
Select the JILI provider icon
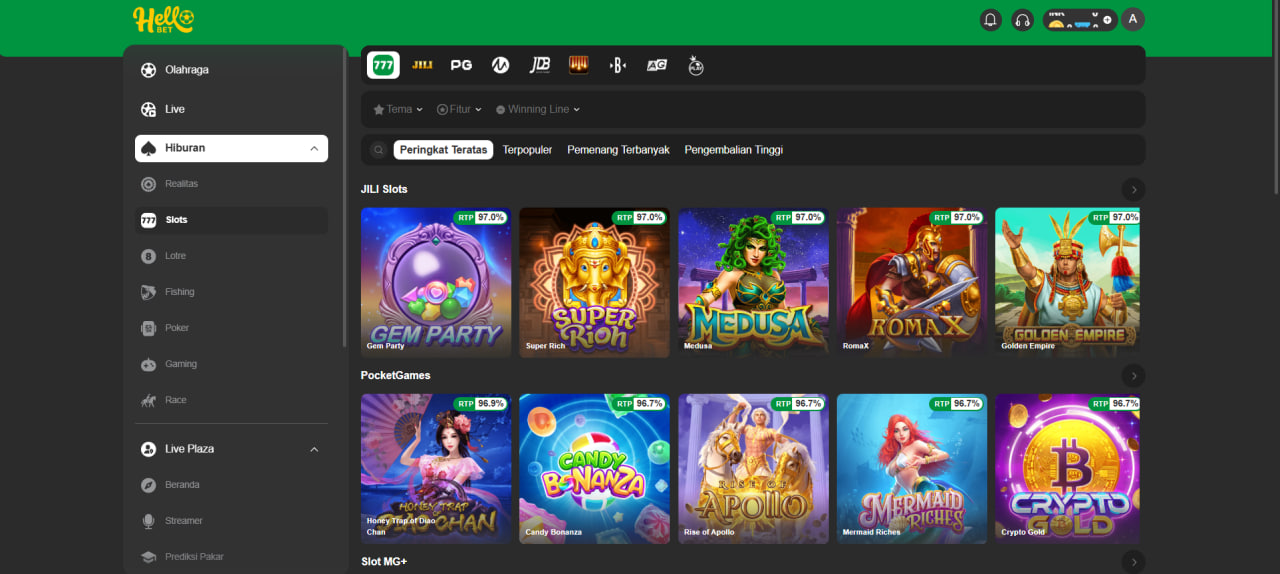(x=422, y=65)
